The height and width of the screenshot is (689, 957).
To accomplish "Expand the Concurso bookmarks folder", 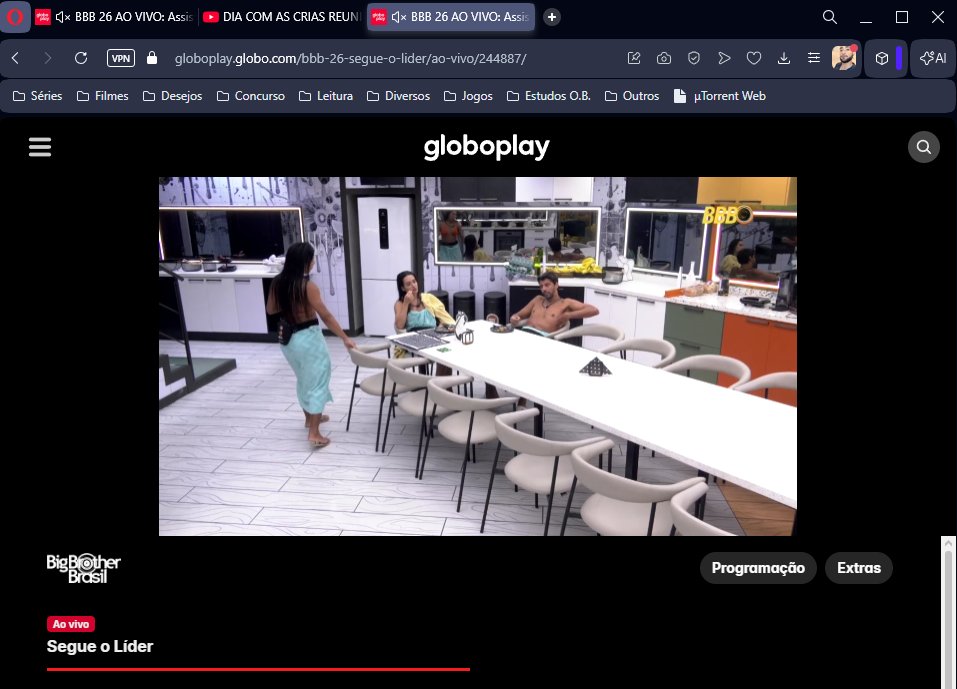I will click(x=251, y=96).
